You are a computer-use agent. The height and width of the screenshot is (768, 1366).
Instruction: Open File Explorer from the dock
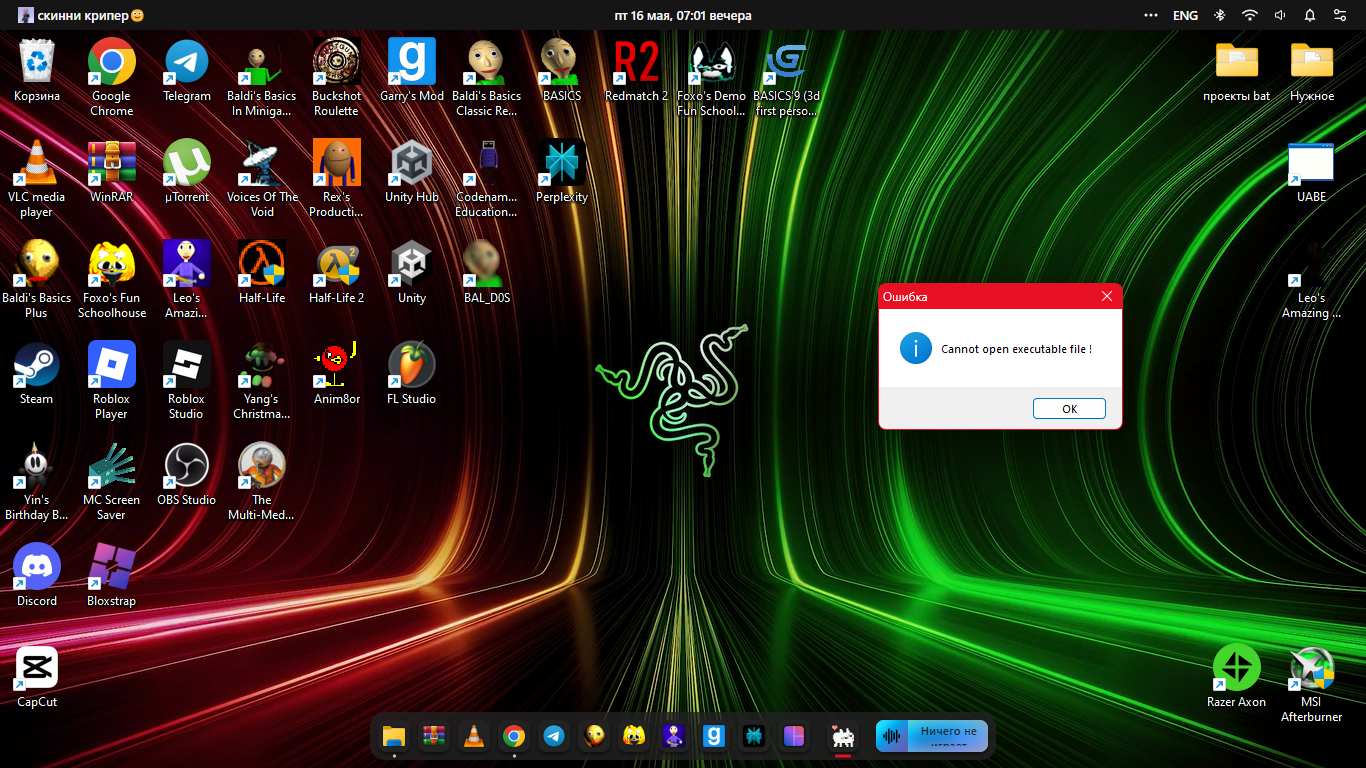(394, 737)
